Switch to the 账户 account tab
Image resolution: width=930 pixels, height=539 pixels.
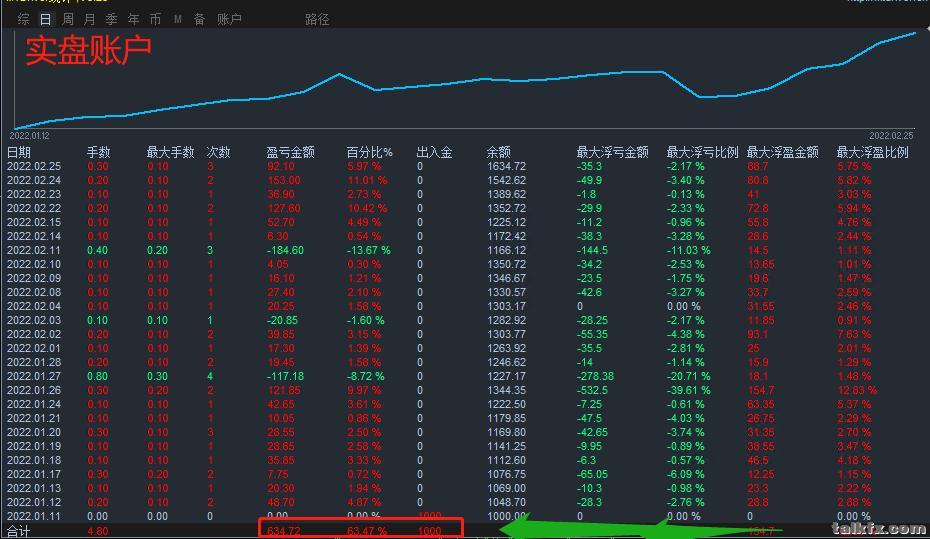point(229,19)
